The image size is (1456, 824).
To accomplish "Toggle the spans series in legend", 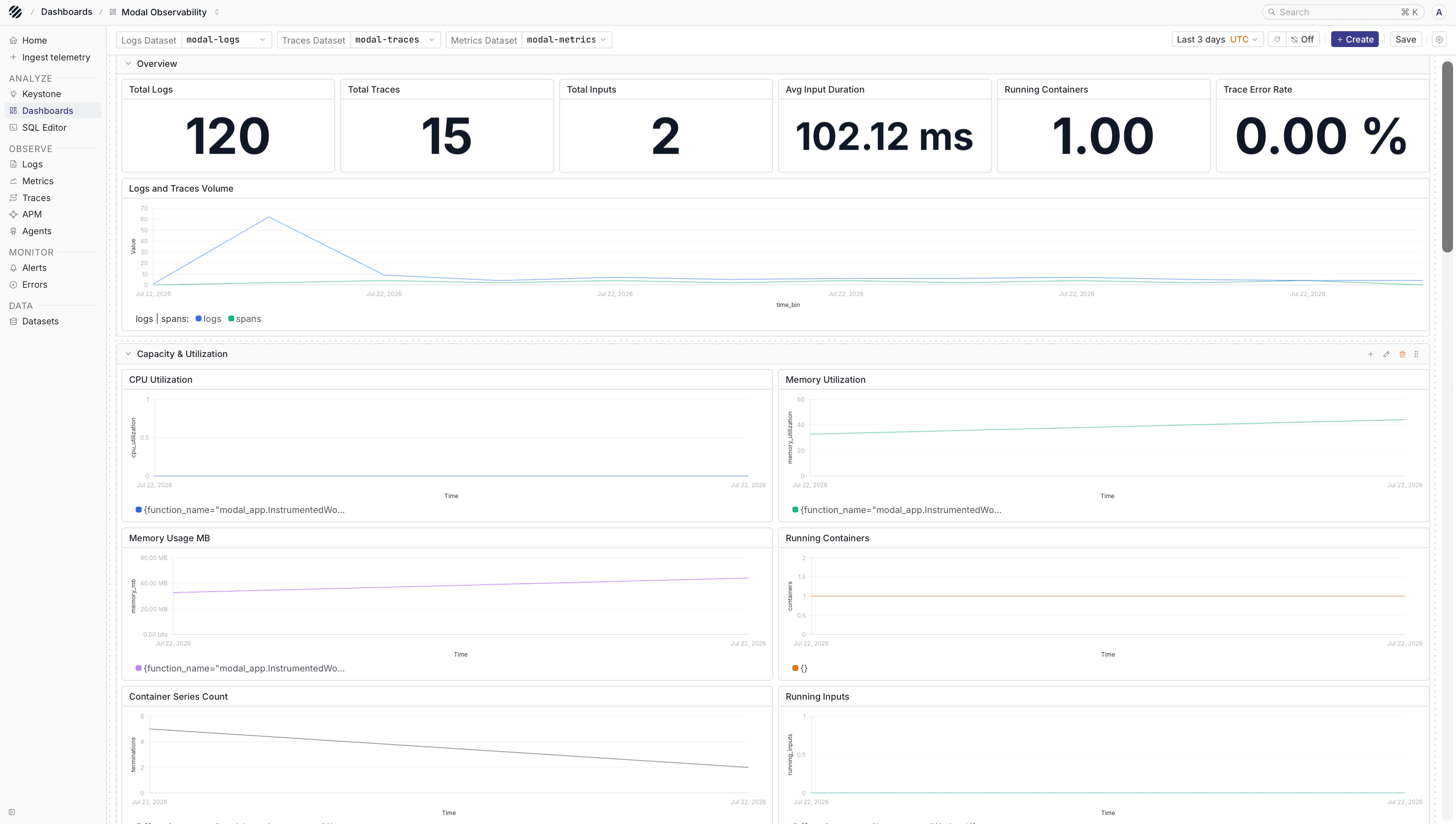I will (x=245, y=318).
